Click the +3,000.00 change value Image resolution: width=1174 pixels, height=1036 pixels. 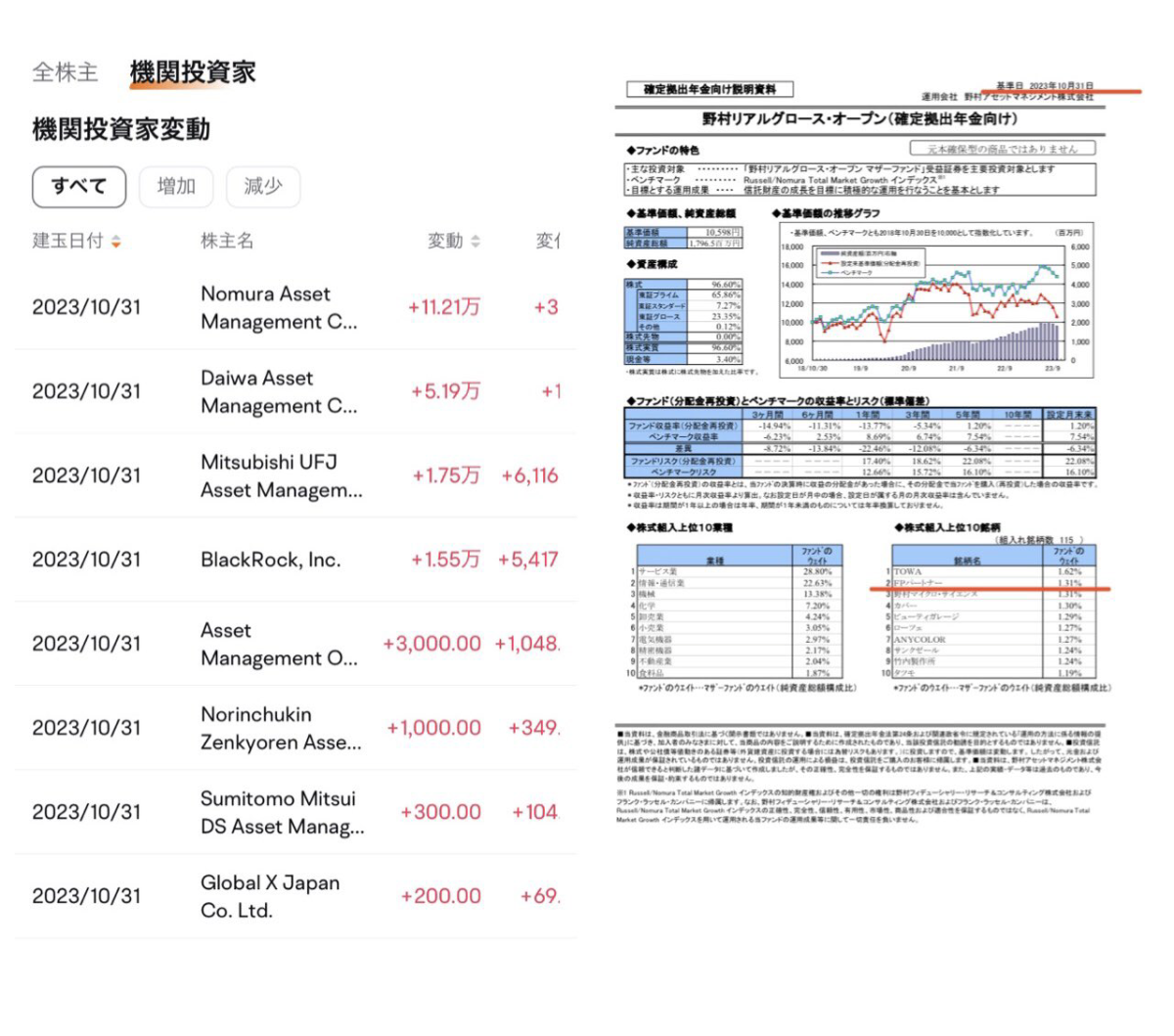point(431,644)
